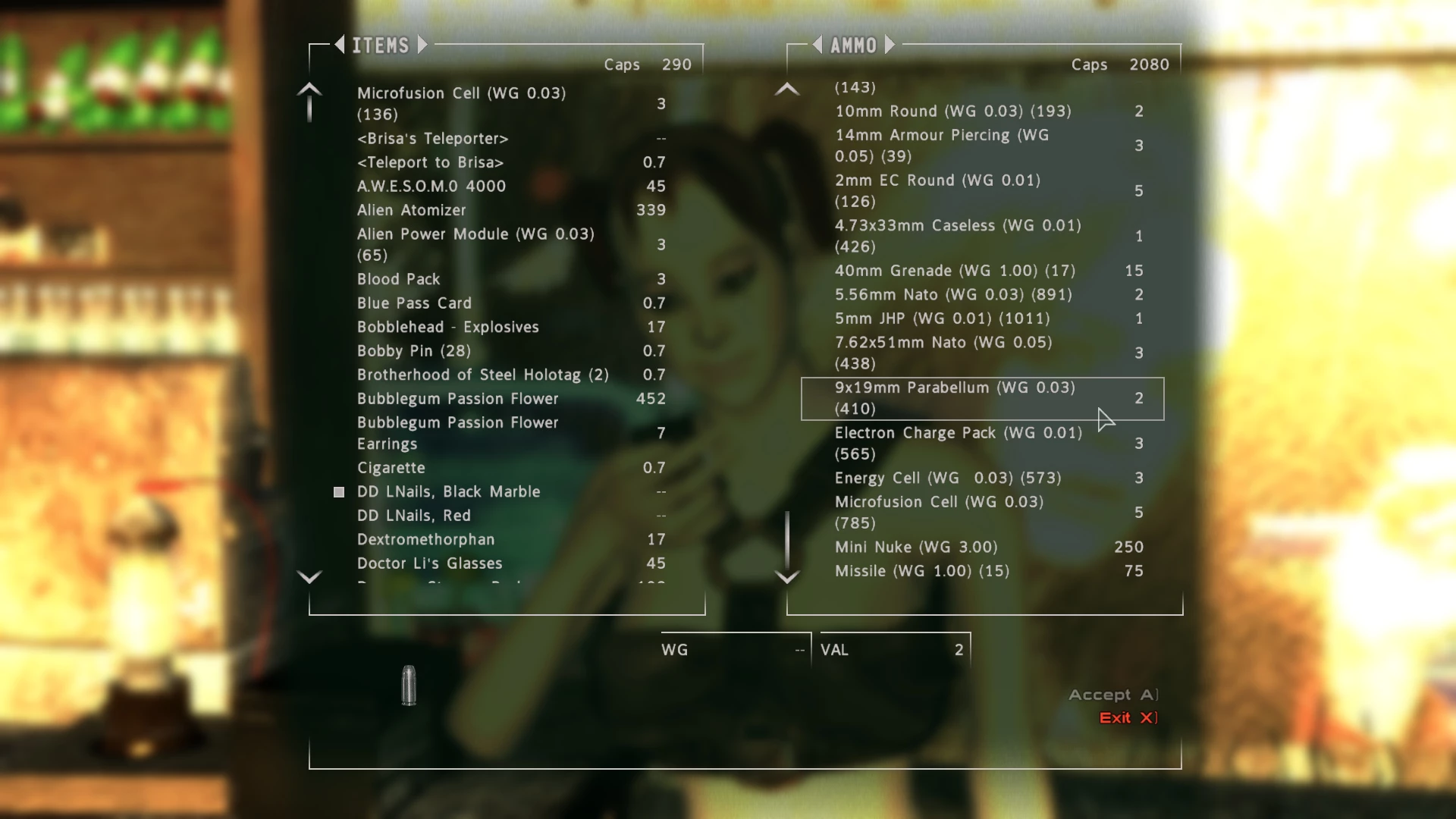
Task: Click the AMMO category header
Action: pyautogui.click(x=854, y=45)
